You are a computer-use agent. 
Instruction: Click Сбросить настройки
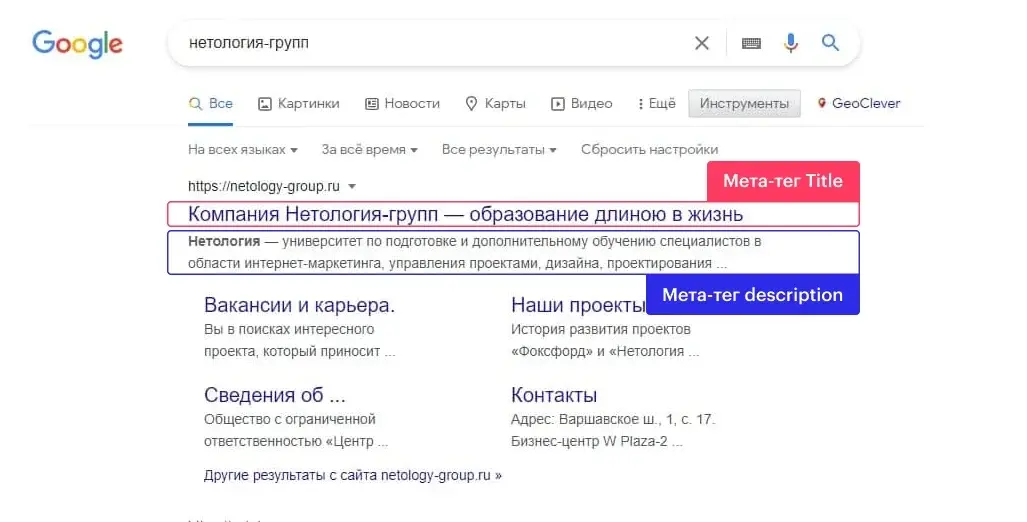(650, 149)
